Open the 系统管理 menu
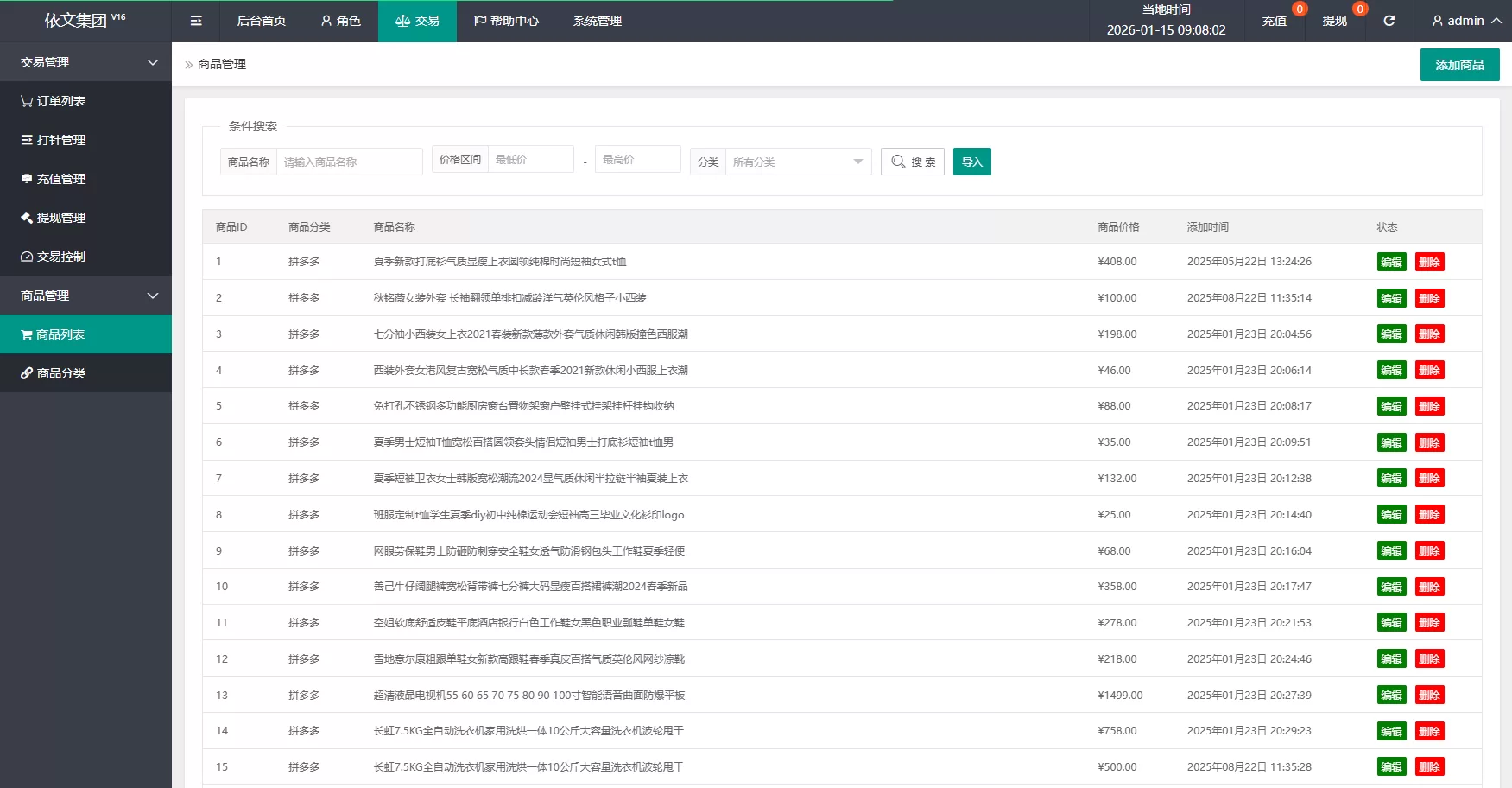Viewport: 1512px width, 788px height. click(598, 21)
